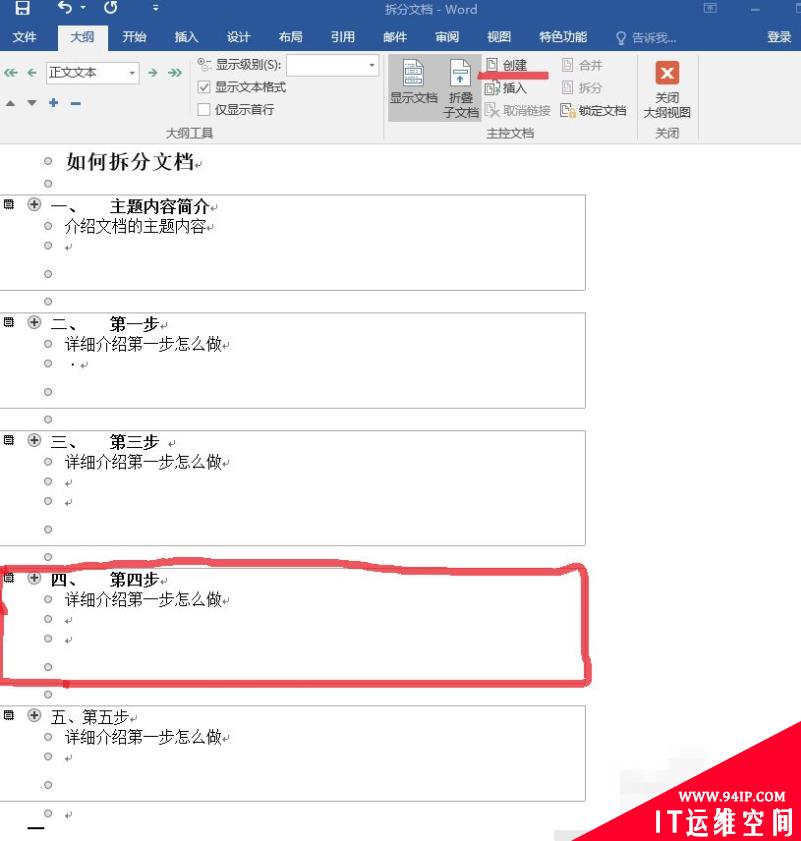Click subdocument icon beside 三、第三步
This screenshot has width=801, height=841.
tap(9, 440)
